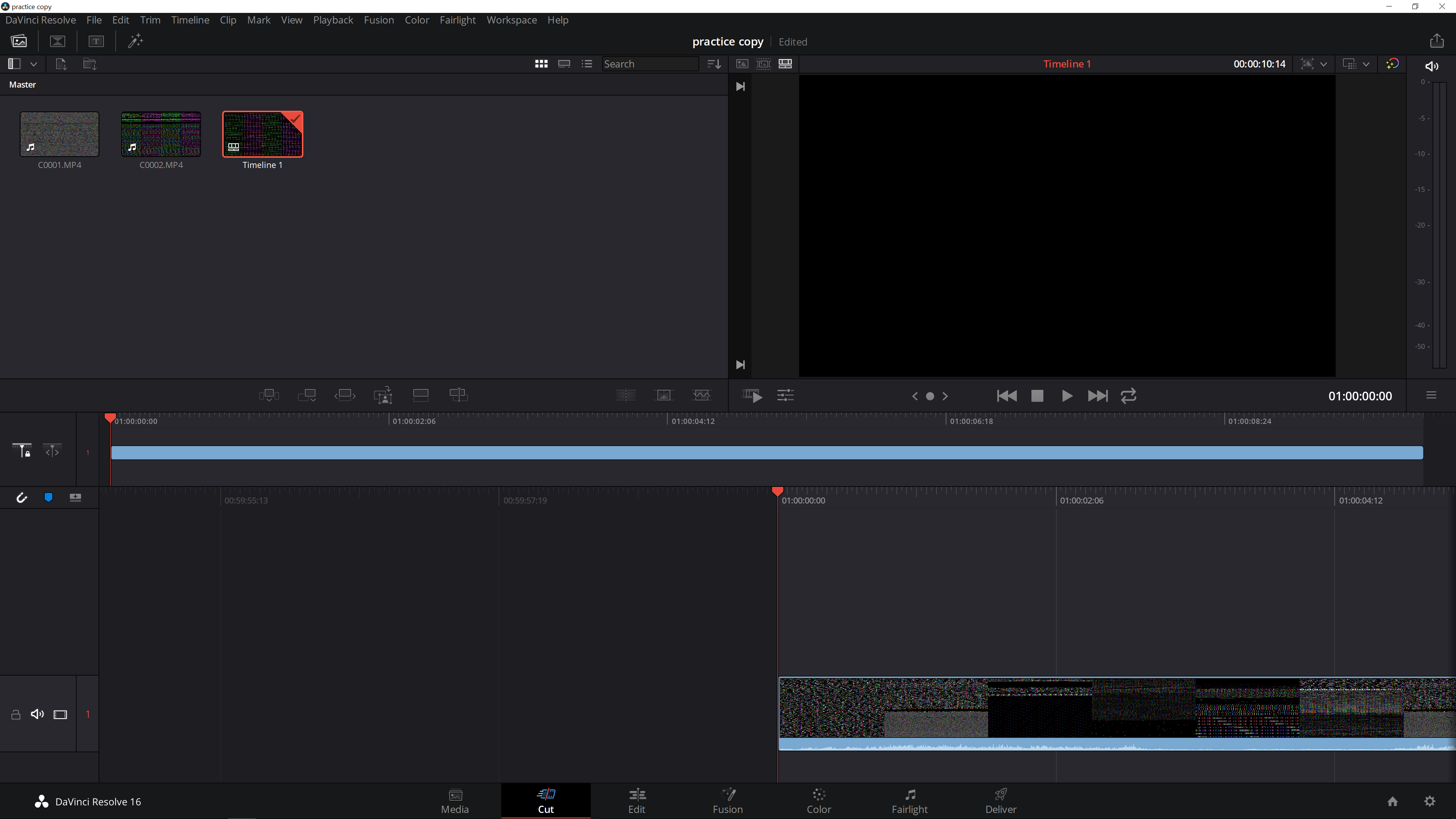The width and height of the screenshot is (1456, 819).
Task: Open the viewer options hamburger menu
Action: tap(1431, 395)
